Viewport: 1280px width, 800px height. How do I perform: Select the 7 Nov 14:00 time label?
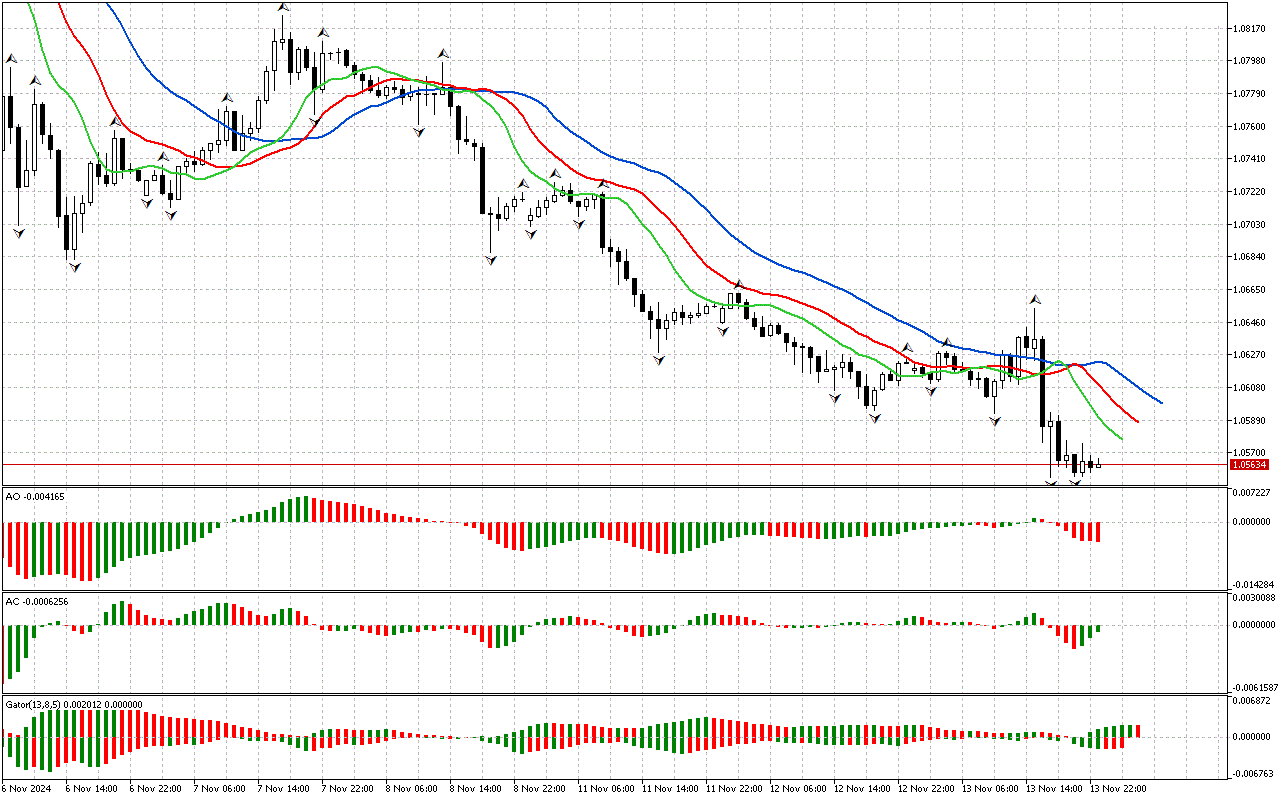click(284, 788)
